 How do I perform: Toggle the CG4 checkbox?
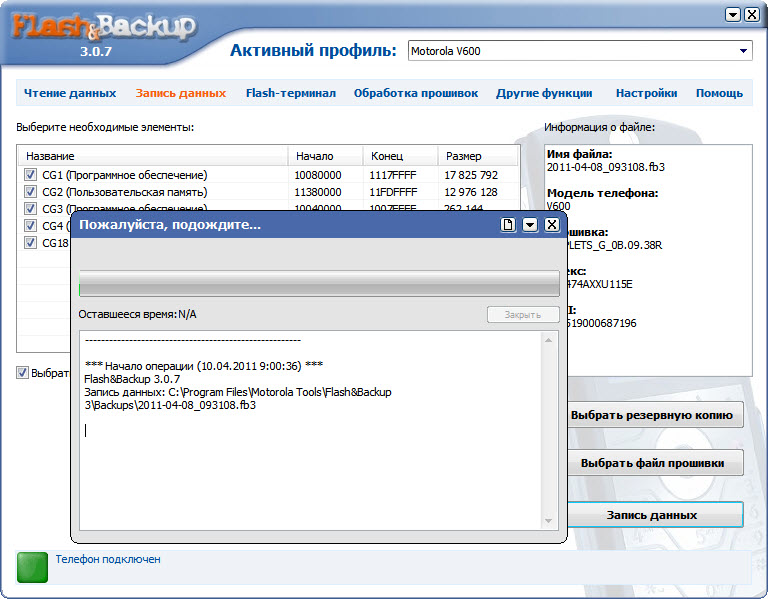(30, 225)
